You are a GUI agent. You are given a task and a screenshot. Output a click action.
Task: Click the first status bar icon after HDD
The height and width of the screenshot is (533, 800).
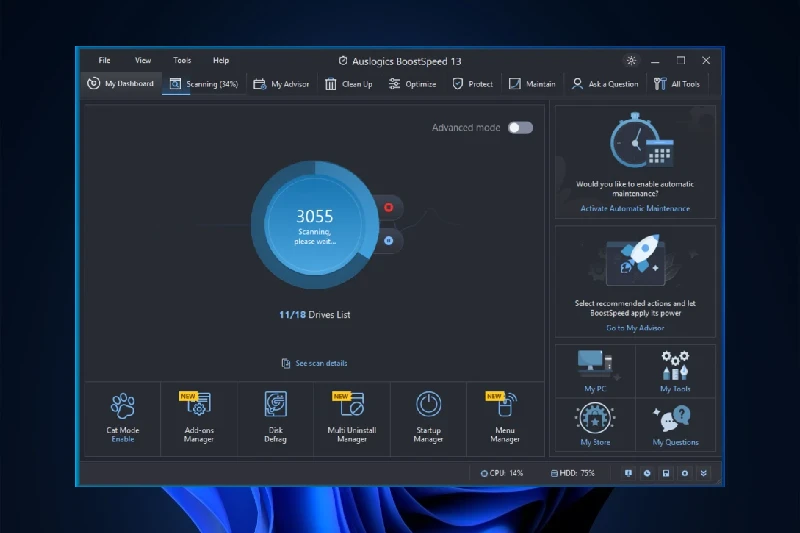628,473
